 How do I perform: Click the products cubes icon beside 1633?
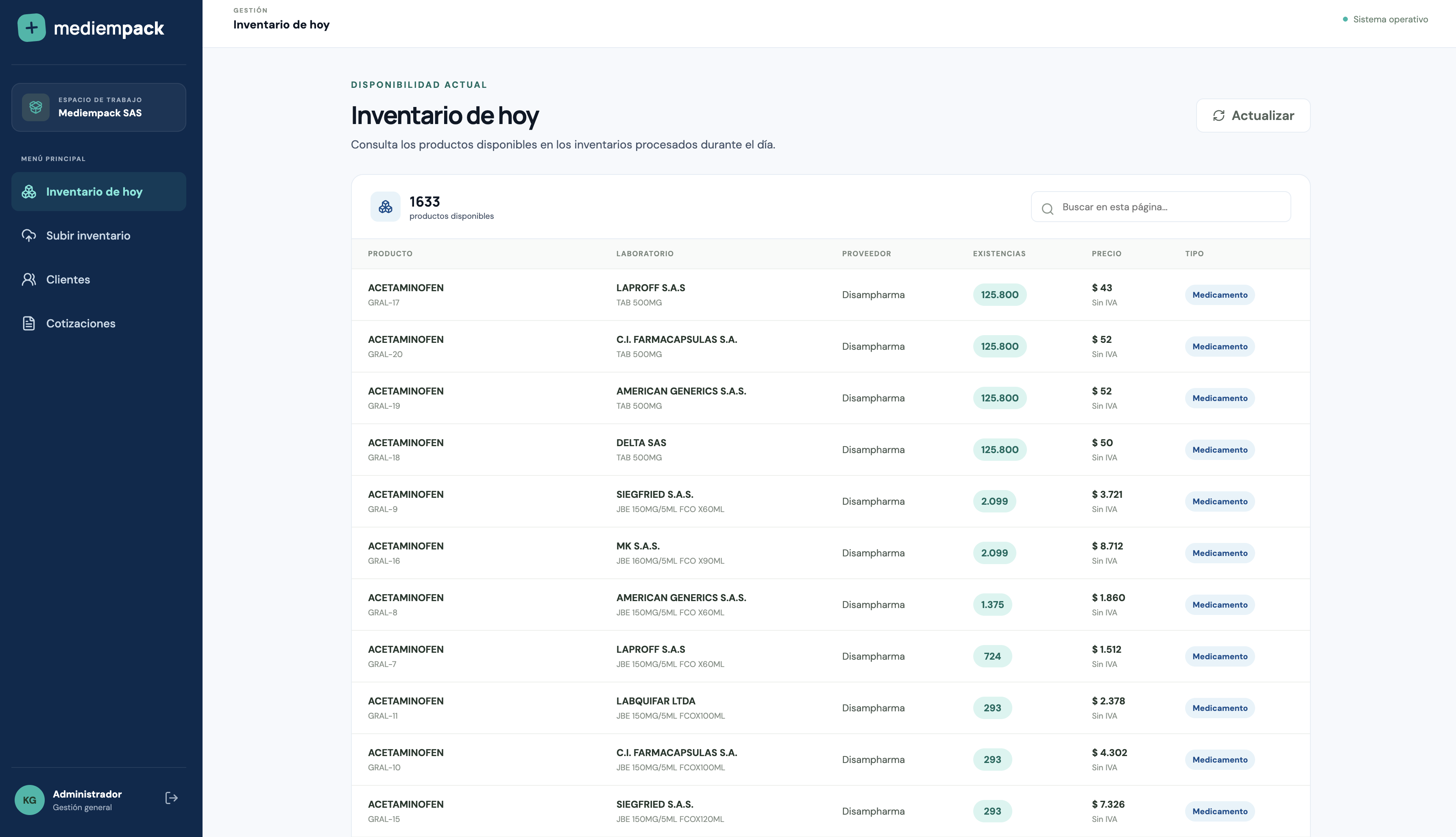pos(386,207)
